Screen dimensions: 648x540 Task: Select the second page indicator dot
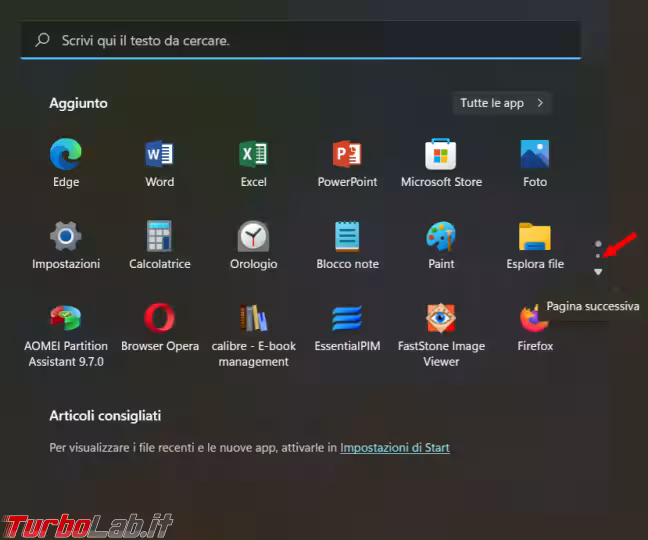click(x=598, y=256)
